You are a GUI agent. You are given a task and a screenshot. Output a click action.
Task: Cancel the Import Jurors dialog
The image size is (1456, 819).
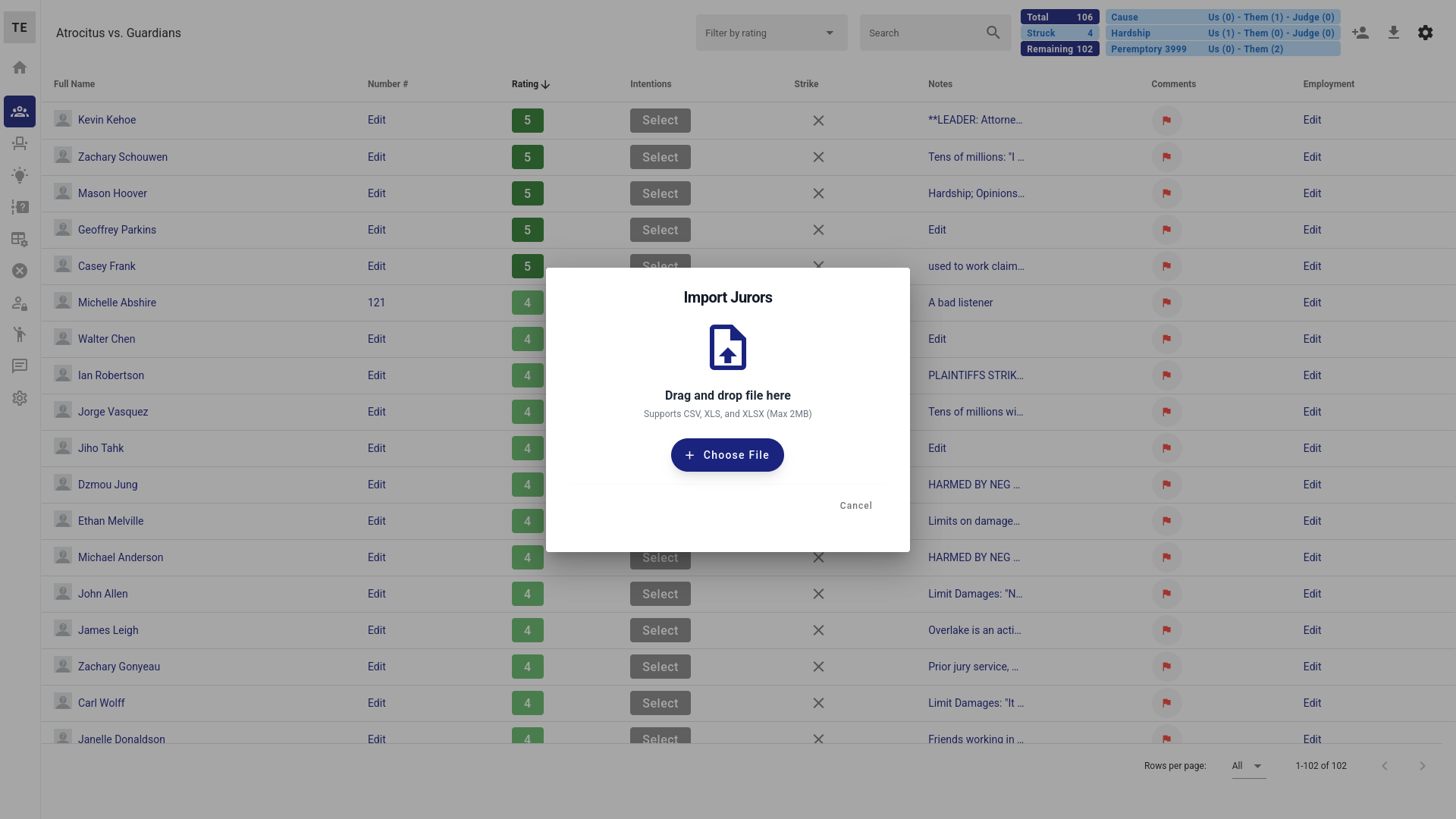[856, 506]
